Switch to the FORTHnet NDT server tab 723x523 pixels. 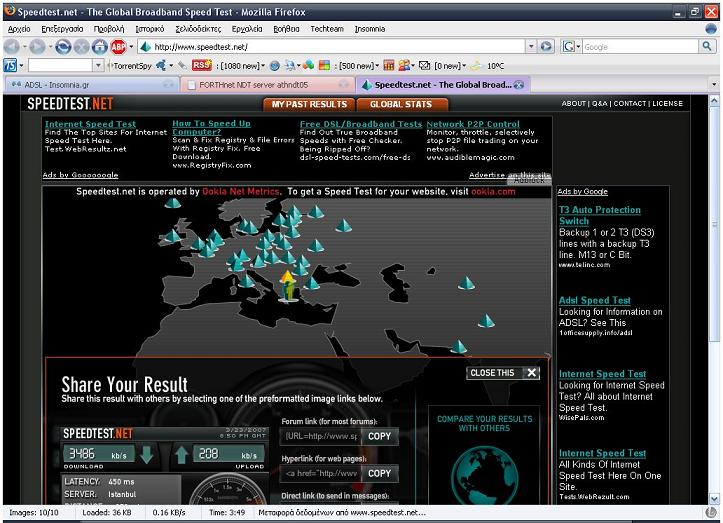click(x=267, y=85)
